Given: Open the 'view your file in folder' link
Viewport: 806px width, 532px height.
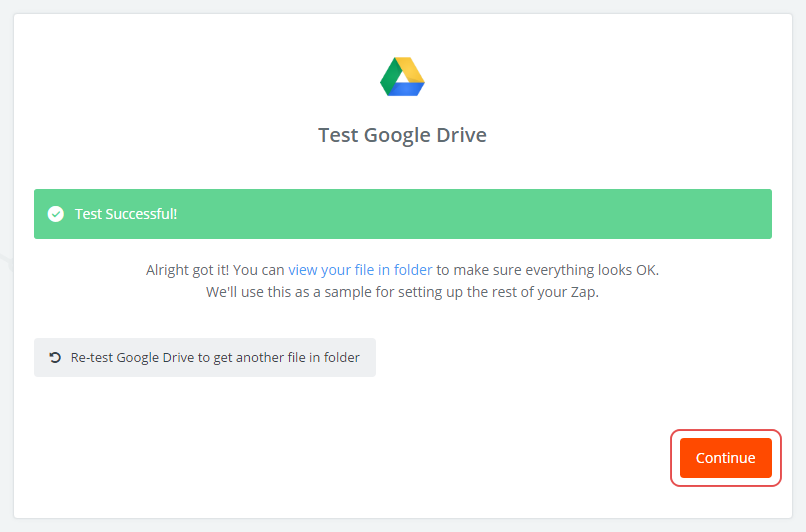Looking at the screenshot, I should (x=360, y=270).
